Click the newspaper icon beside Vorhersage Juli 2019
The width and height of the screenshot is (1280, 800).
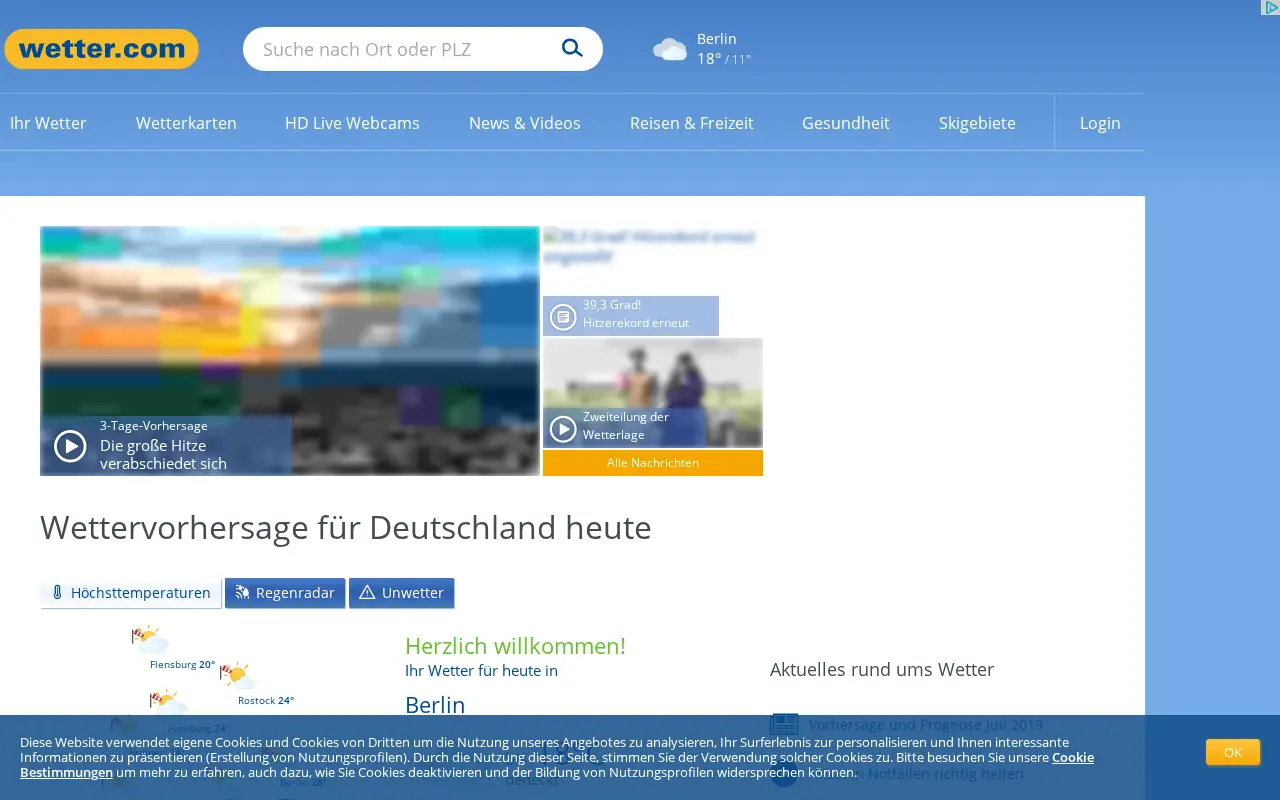(784, 725)
